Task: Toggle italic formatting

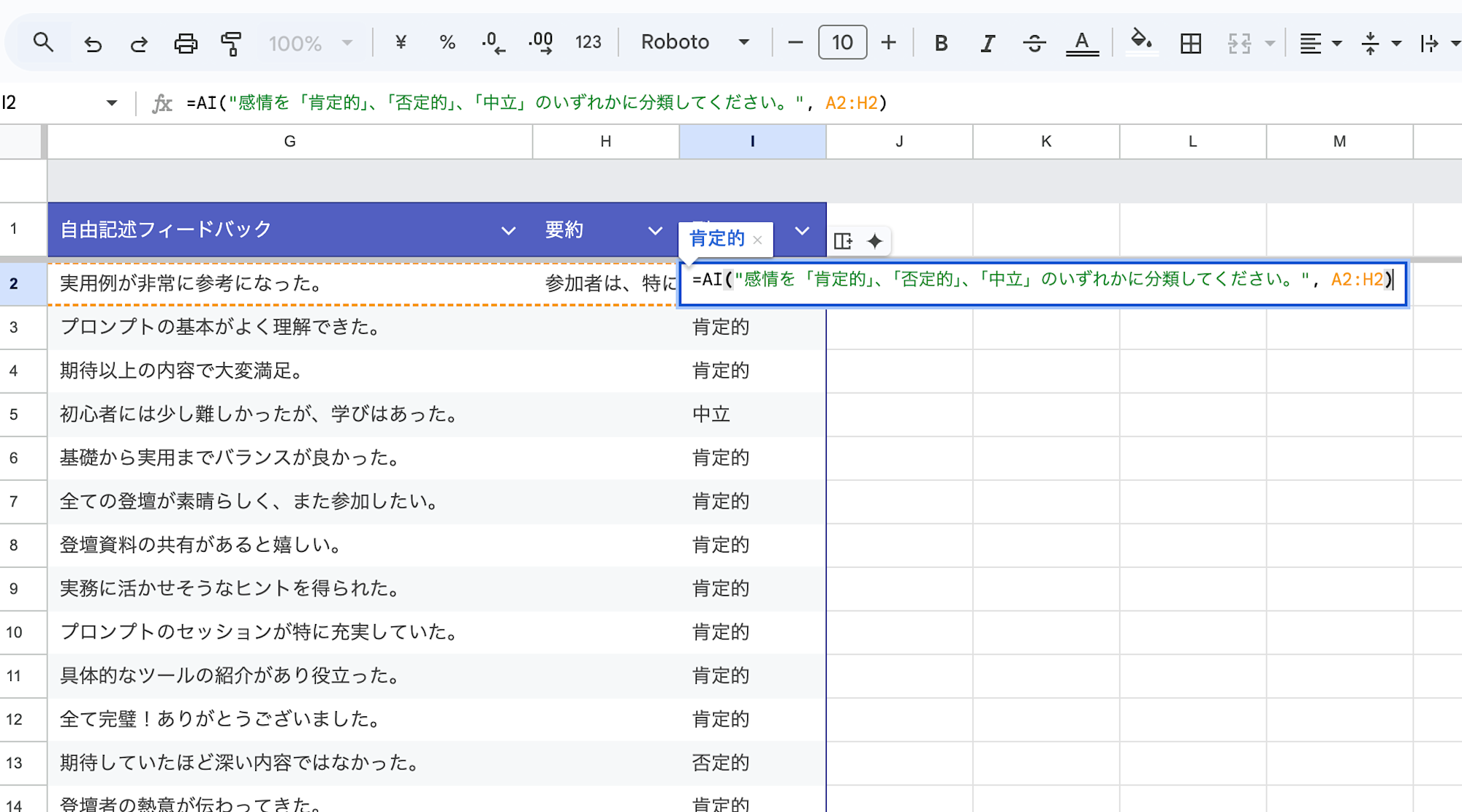Action: pos(987,42)
